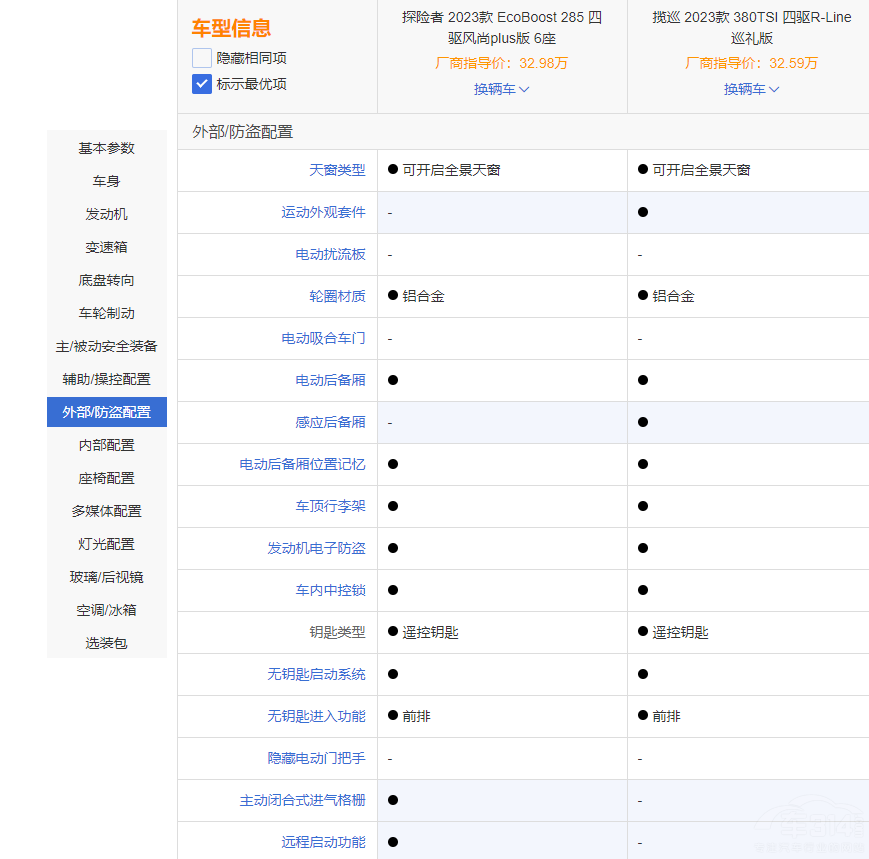Switch to the 基本参数 section
The width and height of the screenshot is (869, 859).
pos(106,148)
